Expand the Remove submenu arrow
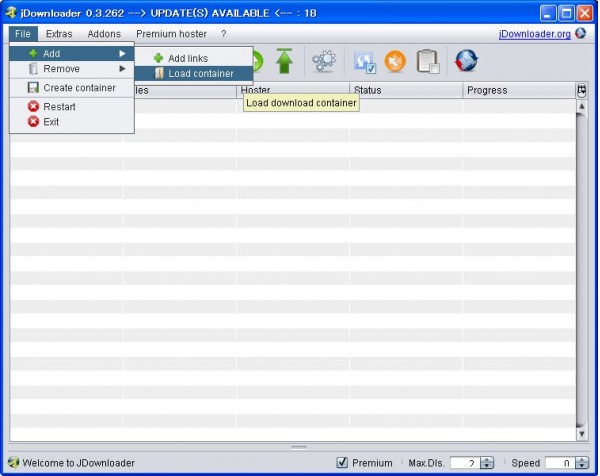Screen dimensions: 600x476 122,69
